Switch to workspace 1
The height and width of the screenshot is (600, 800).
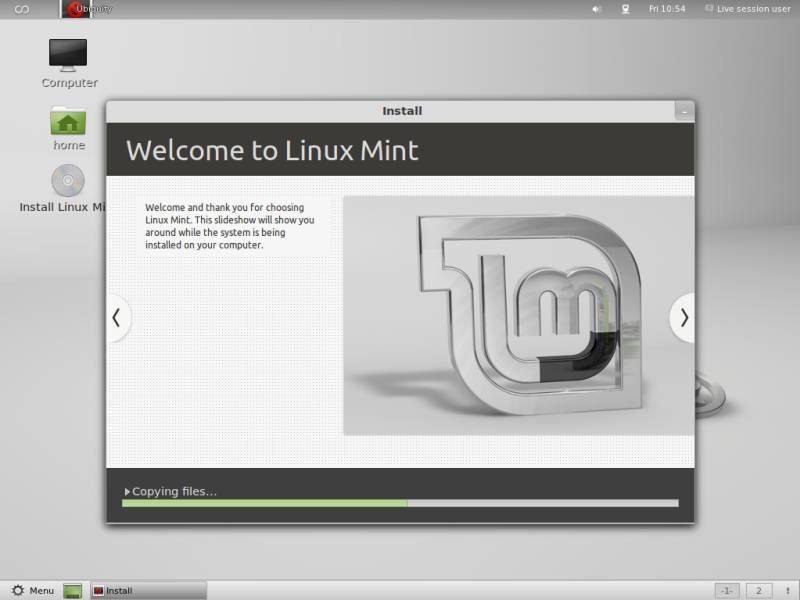click(x=727, y=591)
